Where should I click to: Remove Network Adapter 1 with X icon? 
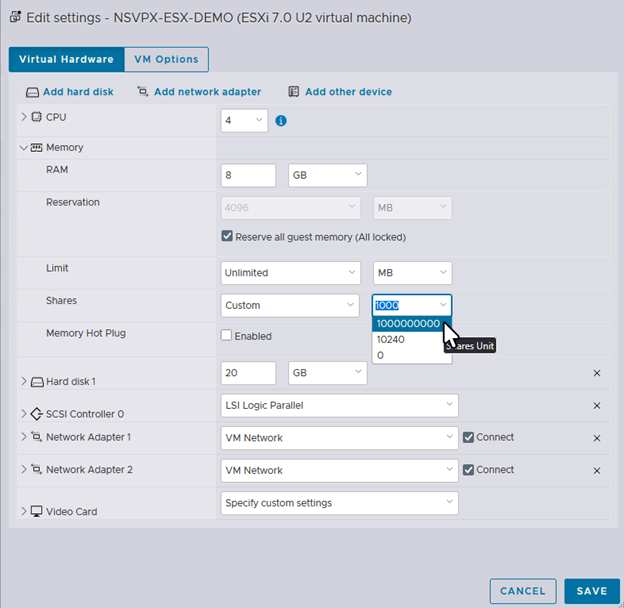click(x=597, y=438)
